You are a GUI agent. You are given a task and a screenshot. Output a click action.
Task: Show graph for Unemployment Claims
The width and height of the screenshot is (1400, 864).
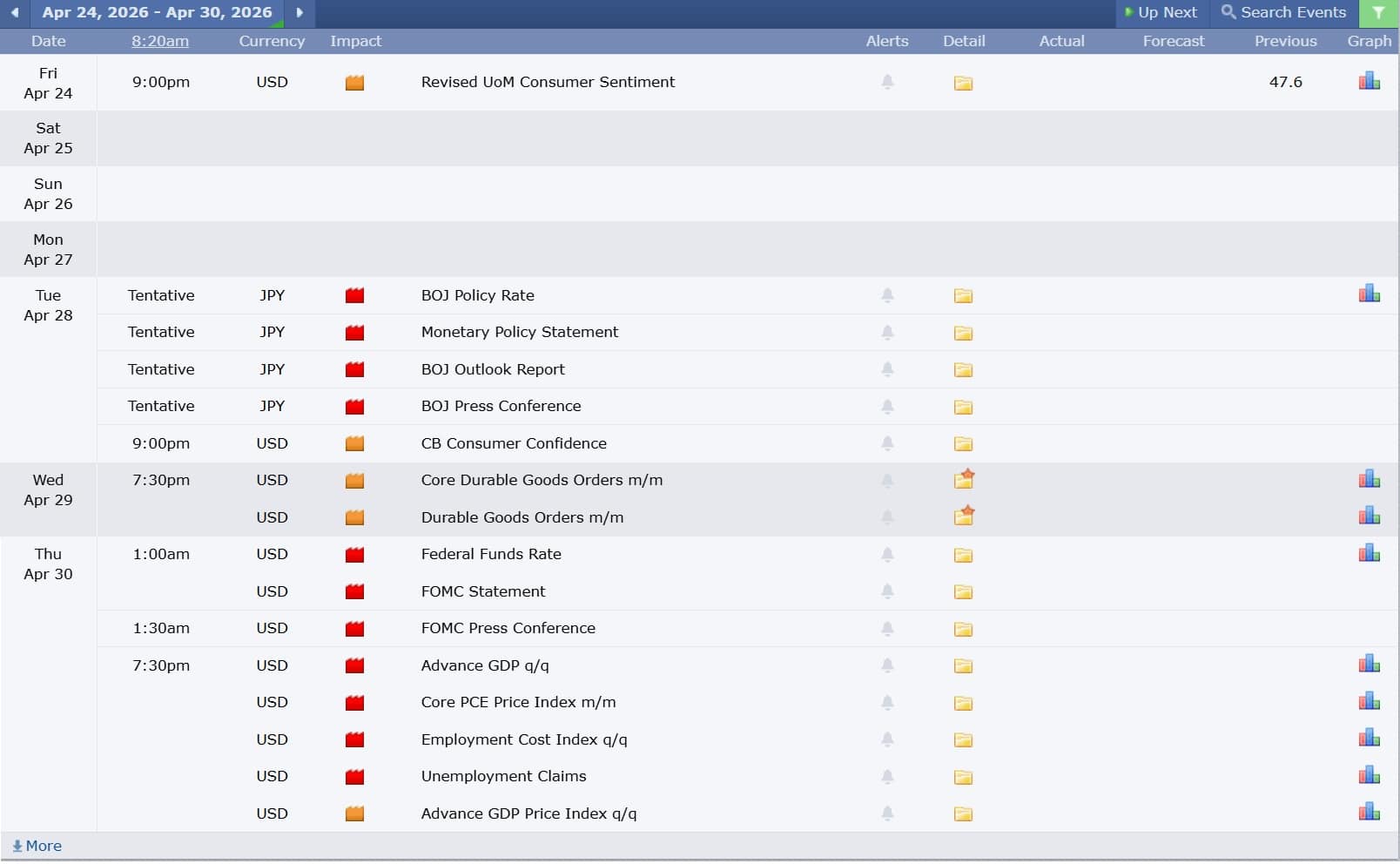click(x=1369, y=776)
